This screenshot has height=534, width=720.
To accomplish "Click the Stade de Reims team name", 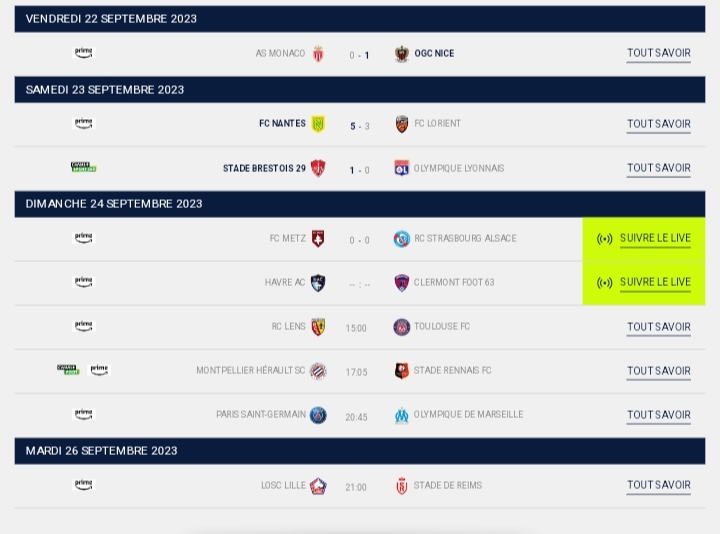I will 447,486.
